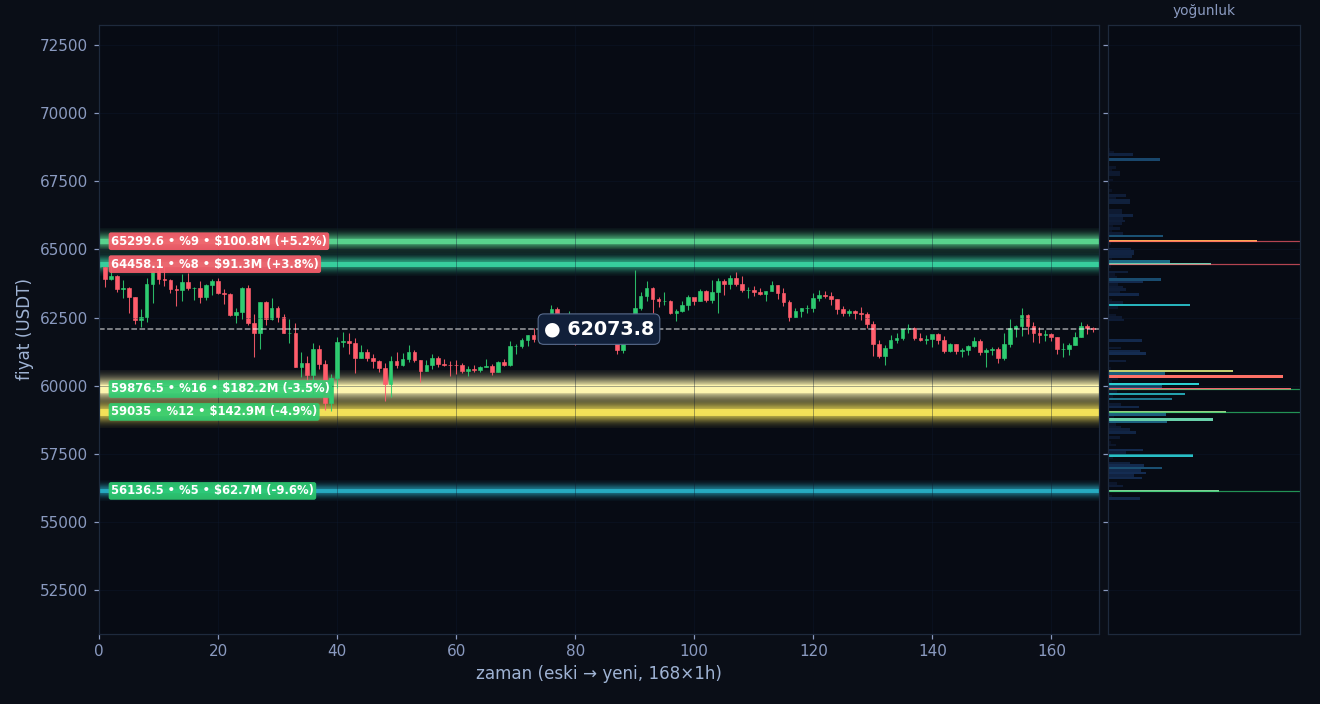Click the yoğunluk panel title
Screen dimensions: 1320x704
(x=1204, y=11)
